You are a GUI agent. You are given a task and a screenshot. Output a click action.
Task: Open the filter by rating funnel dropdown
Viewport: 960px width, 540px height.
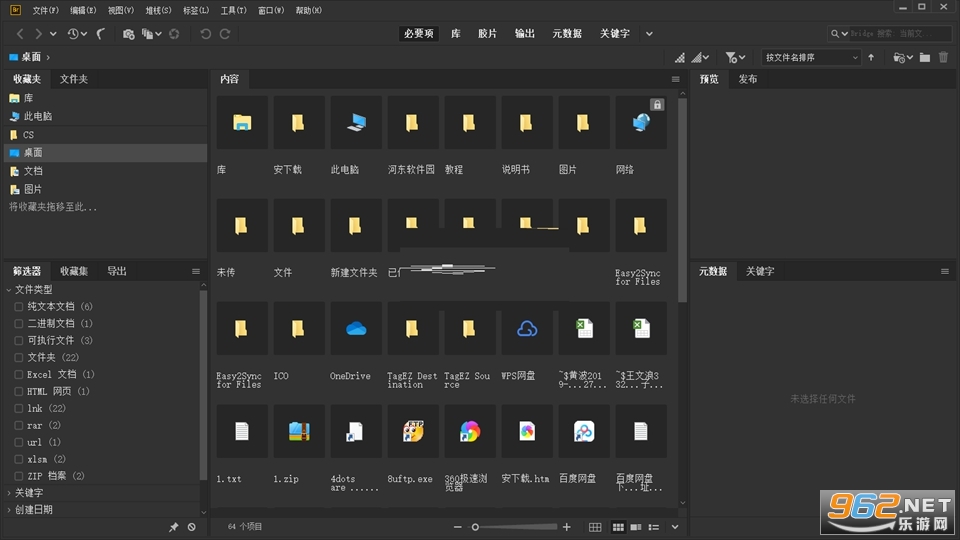tap(735, 58)
